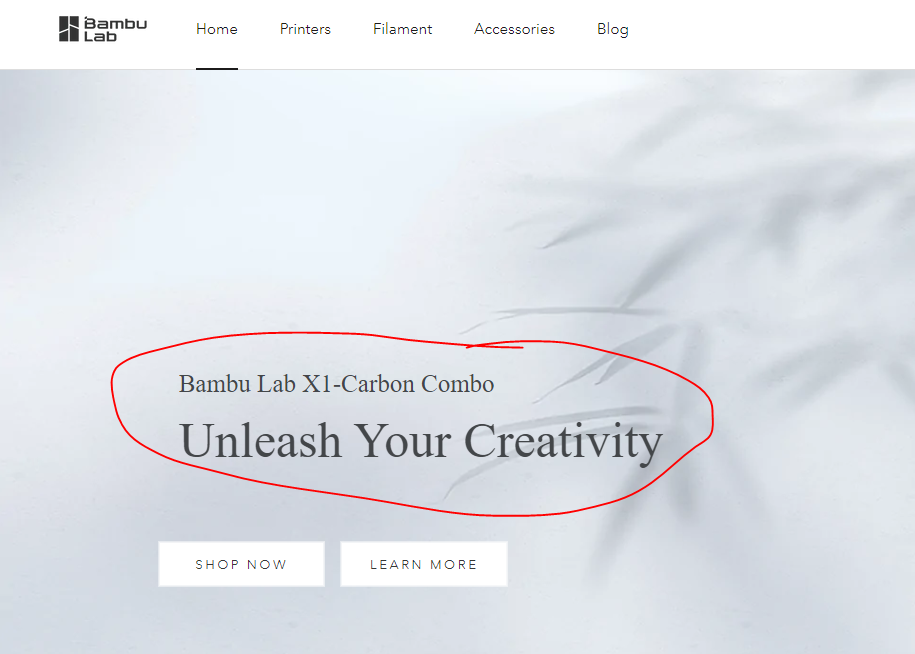This screenshot has width=915, height=654.
Task: Click the Bambu Lab X1-Carbon Combo subtitle
Action: tap(336, 384)
